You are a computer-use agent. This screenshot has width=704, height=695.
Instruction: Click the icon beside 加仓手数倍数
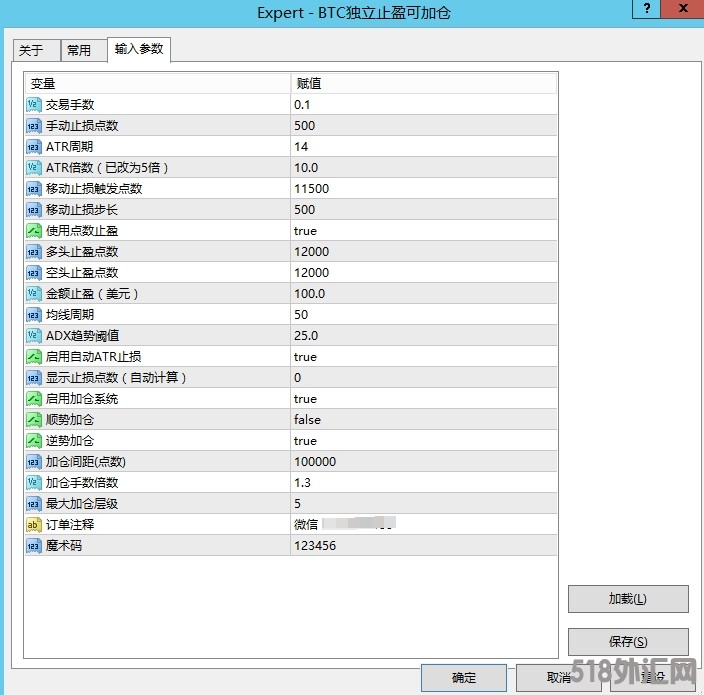click(x=34, y=483)
